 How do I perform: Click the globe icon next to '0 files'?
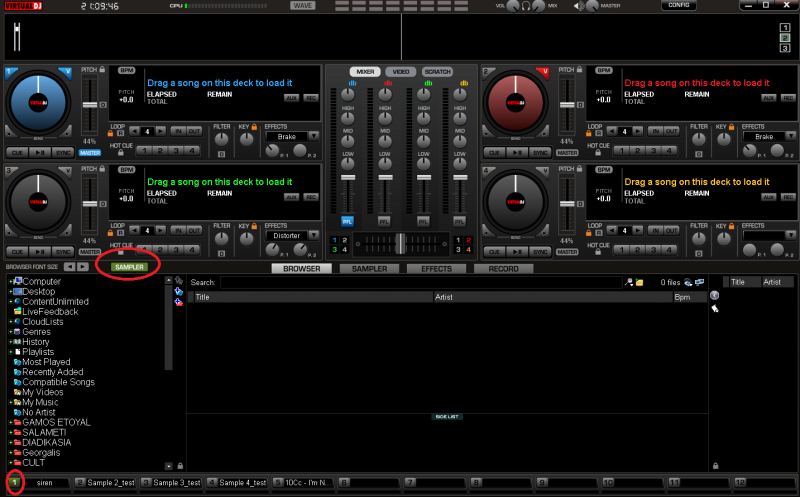[688, 282]
